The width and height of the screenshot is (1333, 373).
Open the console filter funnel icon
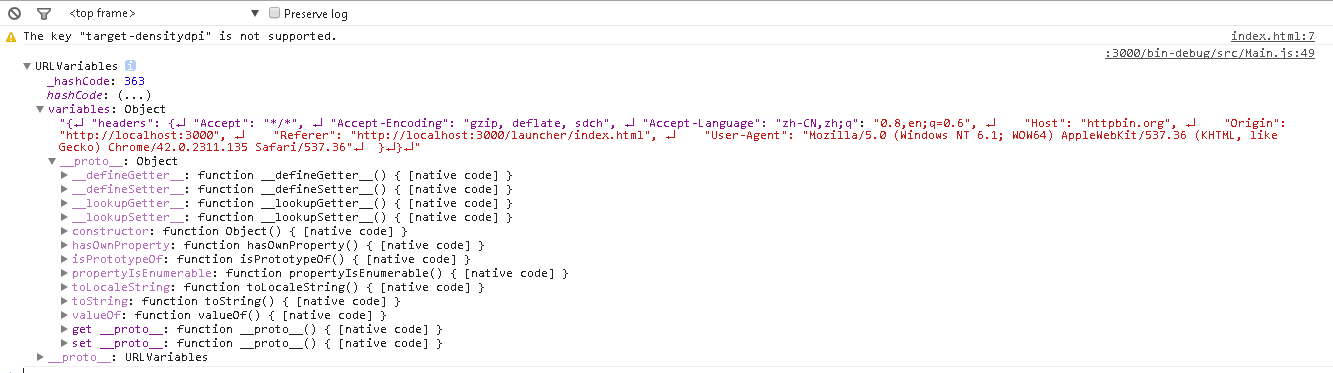(x=44, y=14)
